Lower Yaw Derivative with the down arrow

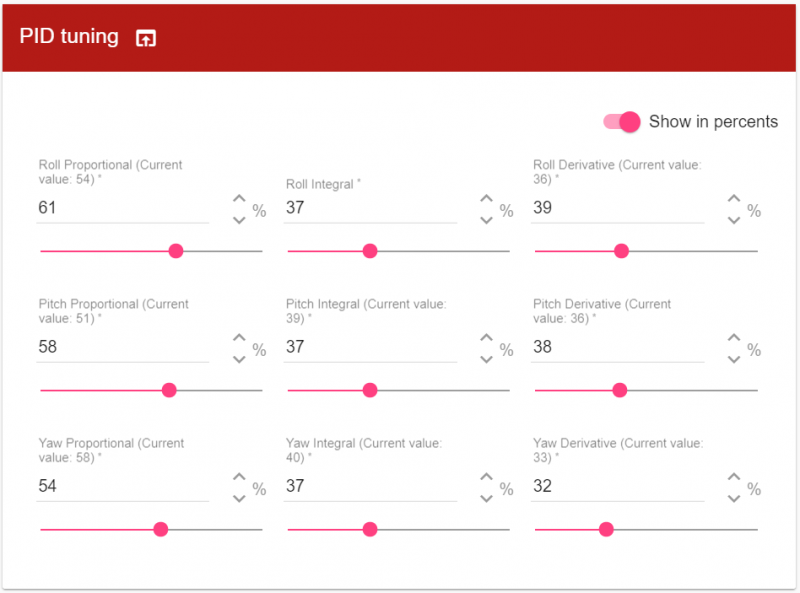(x=734, y=498)
